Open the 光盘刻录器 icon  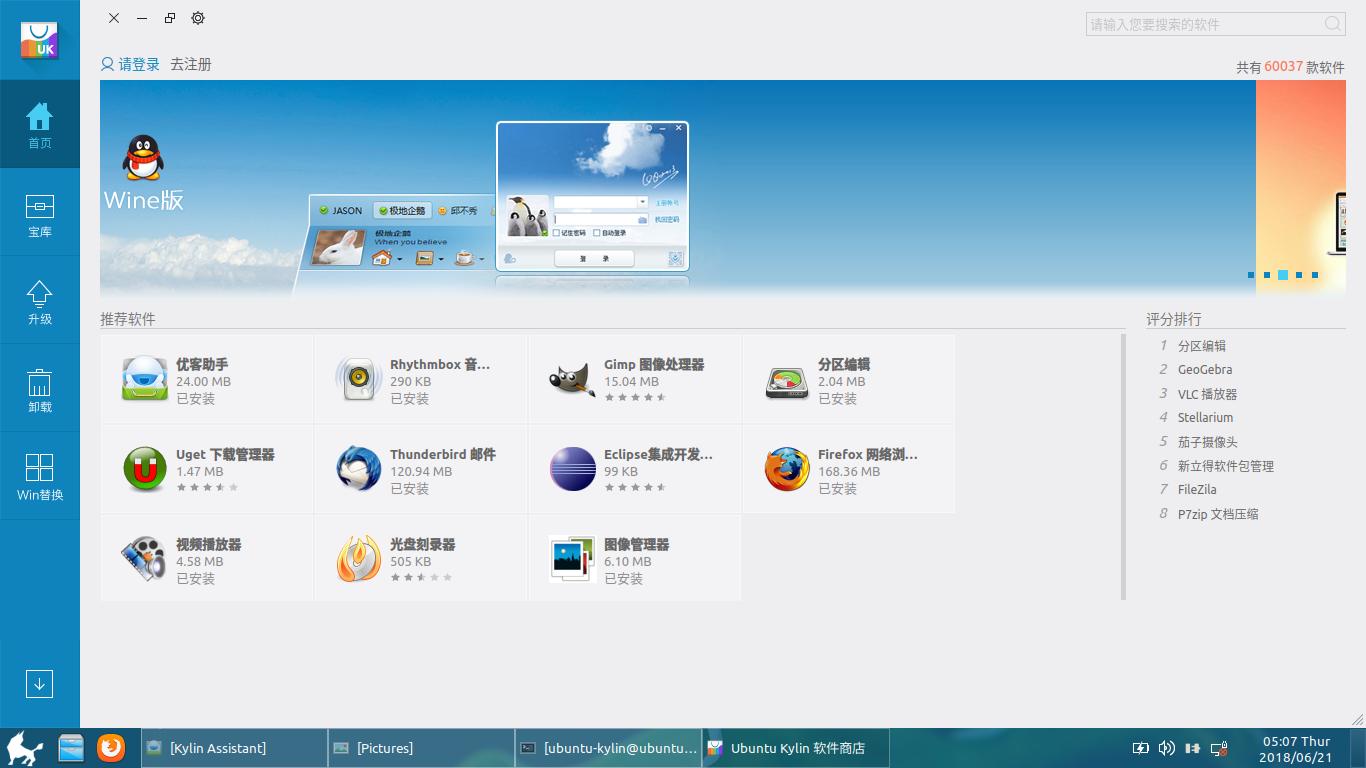click(359, 559)
